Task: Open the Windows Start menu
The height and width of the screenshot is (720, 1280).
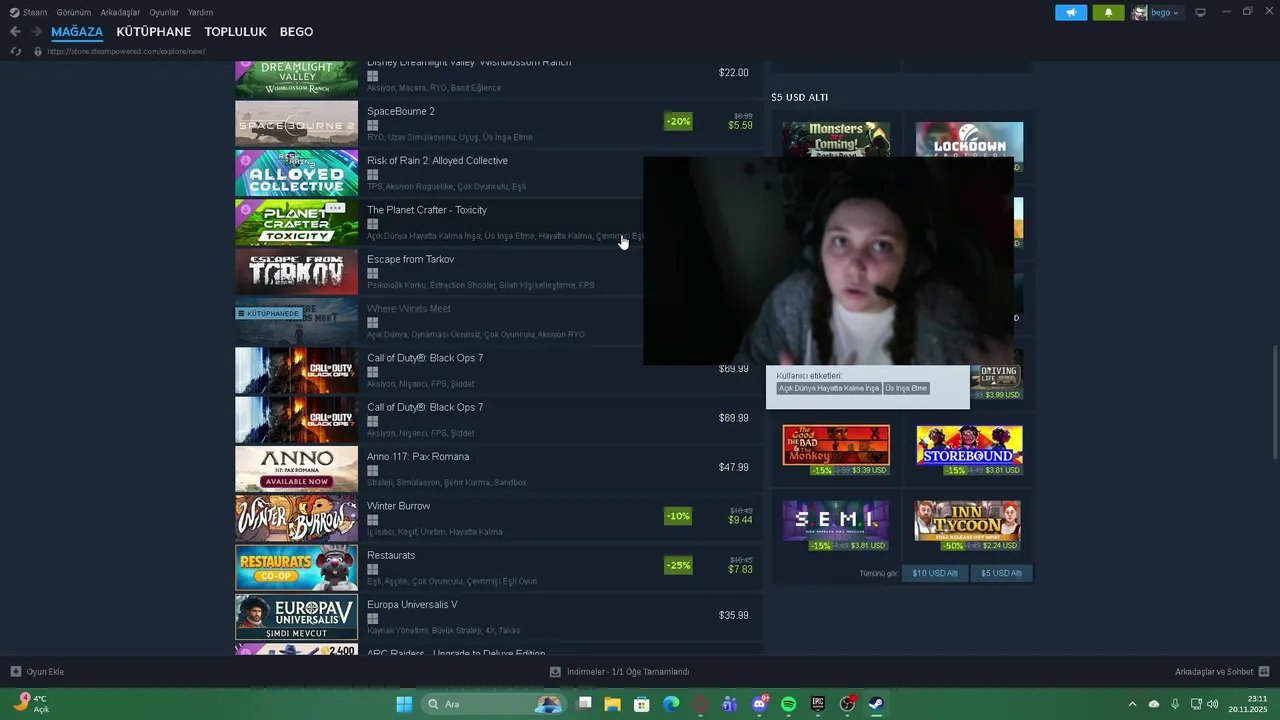Action: tap(404, 704)
